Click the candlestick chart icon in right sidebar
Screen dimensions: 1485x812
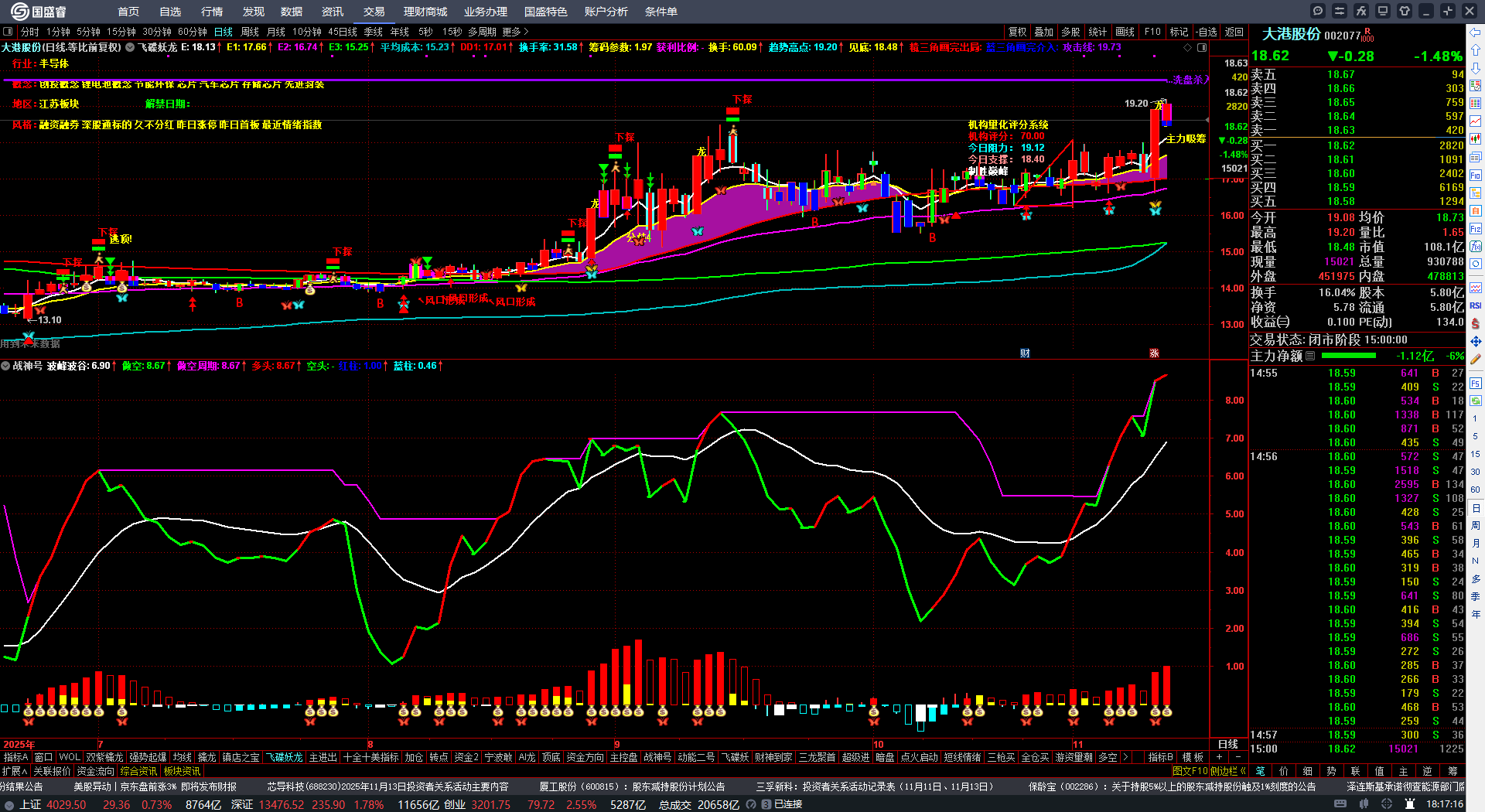tap(1476, 138)
